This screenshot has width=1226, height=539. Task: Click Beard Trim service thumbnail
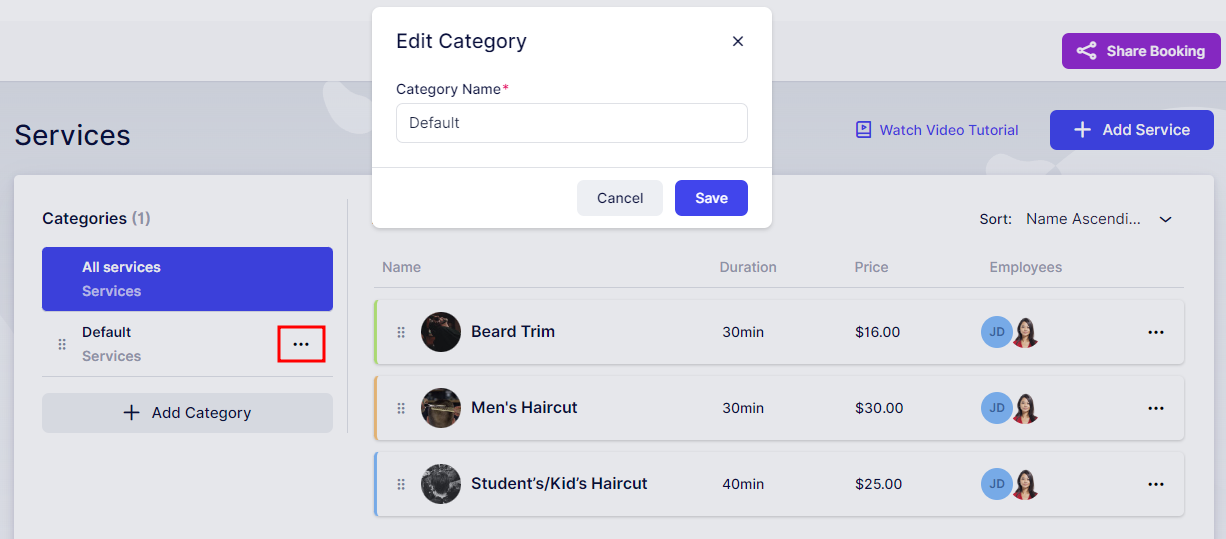pyautogui.click(x=441, y=332)
